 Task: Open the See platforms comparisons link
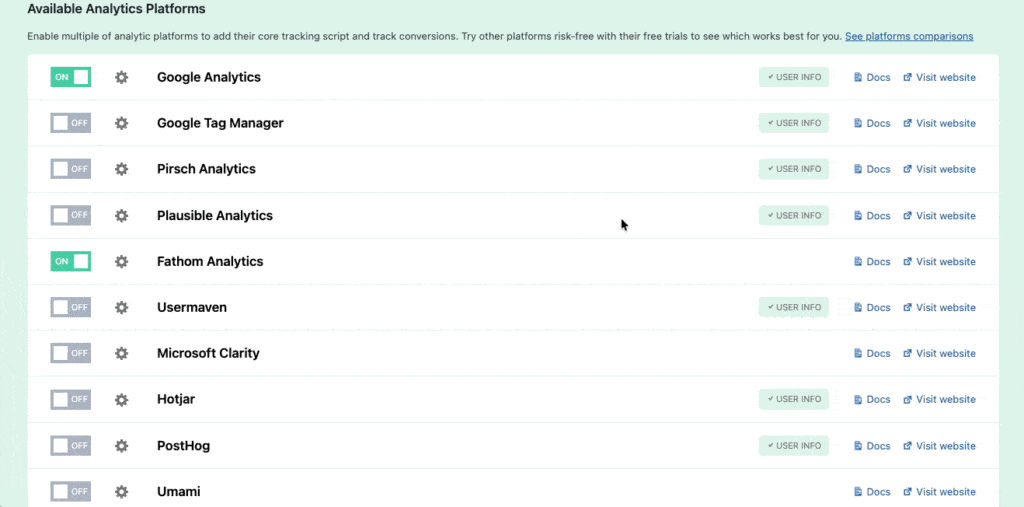[909, 36]
